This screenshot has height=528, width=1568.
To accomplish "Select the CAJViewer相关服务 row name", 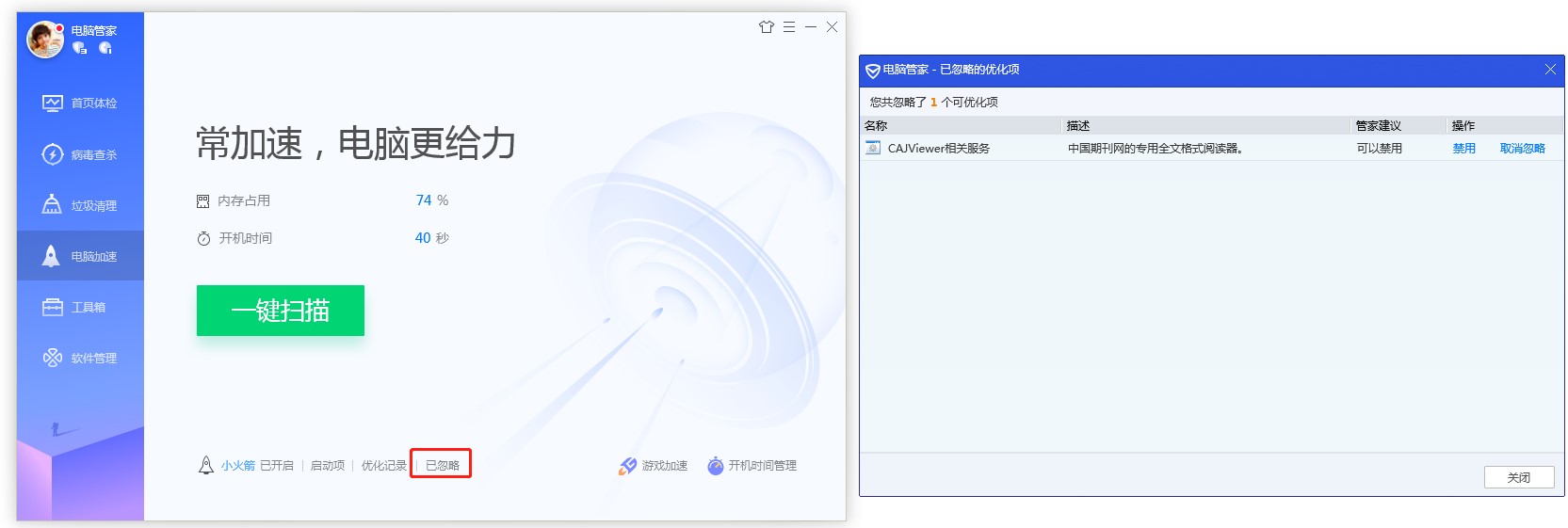I will tap(939, 149).
